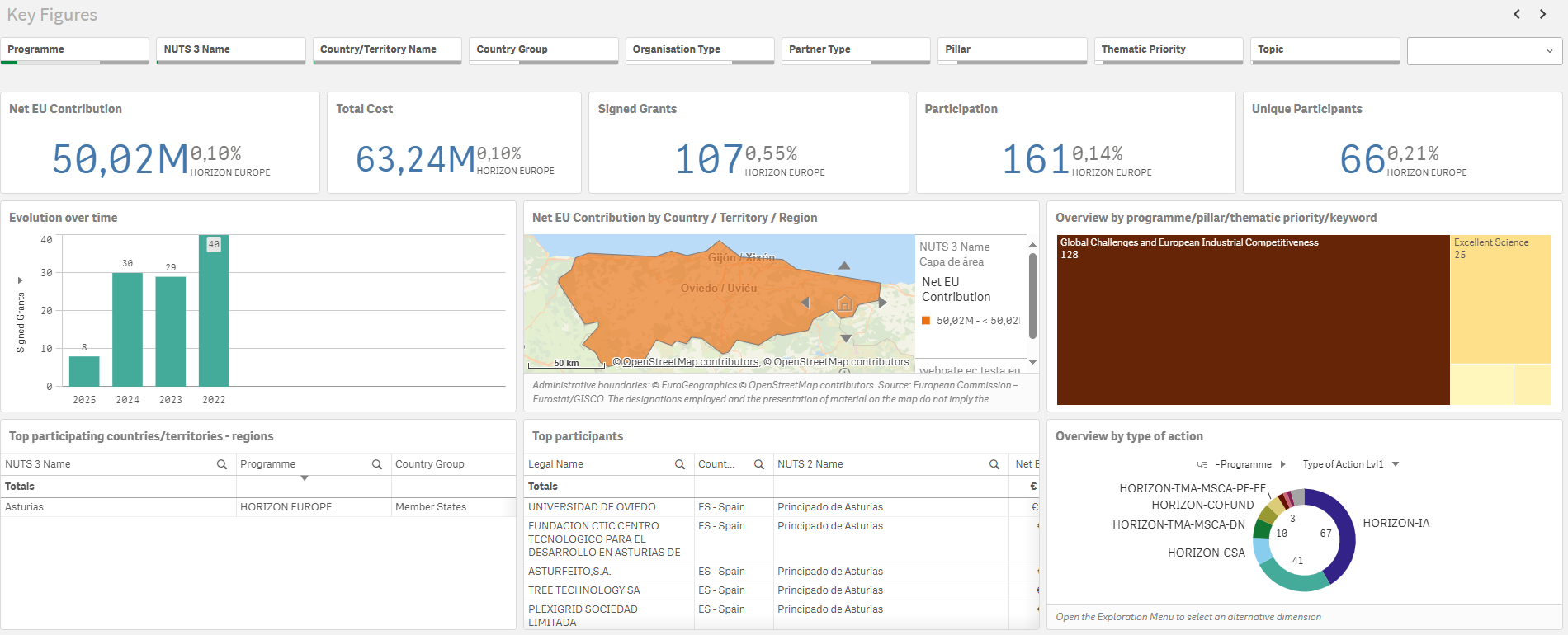Search the Legal Name column

coord(680,464)
